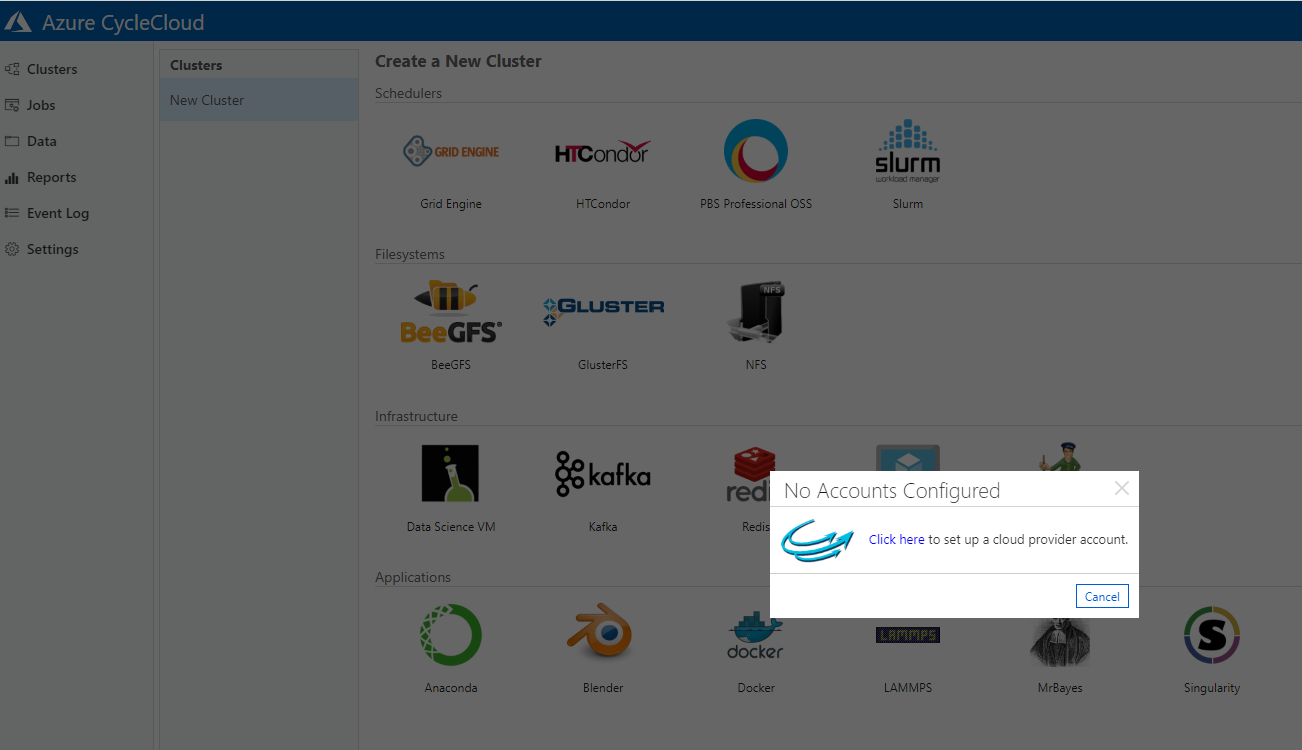Follow the 'Click here' account setup link
This screenshot has width=1302, height=750.
point(896,539)
